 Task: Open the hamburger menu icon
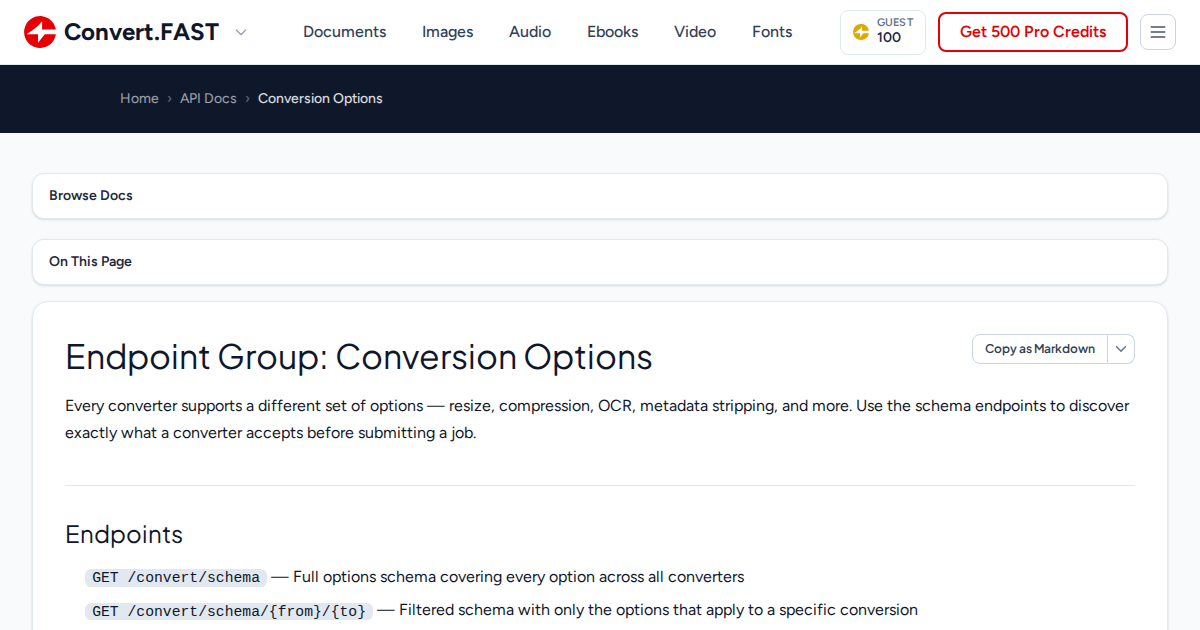tap(1158, 32)
